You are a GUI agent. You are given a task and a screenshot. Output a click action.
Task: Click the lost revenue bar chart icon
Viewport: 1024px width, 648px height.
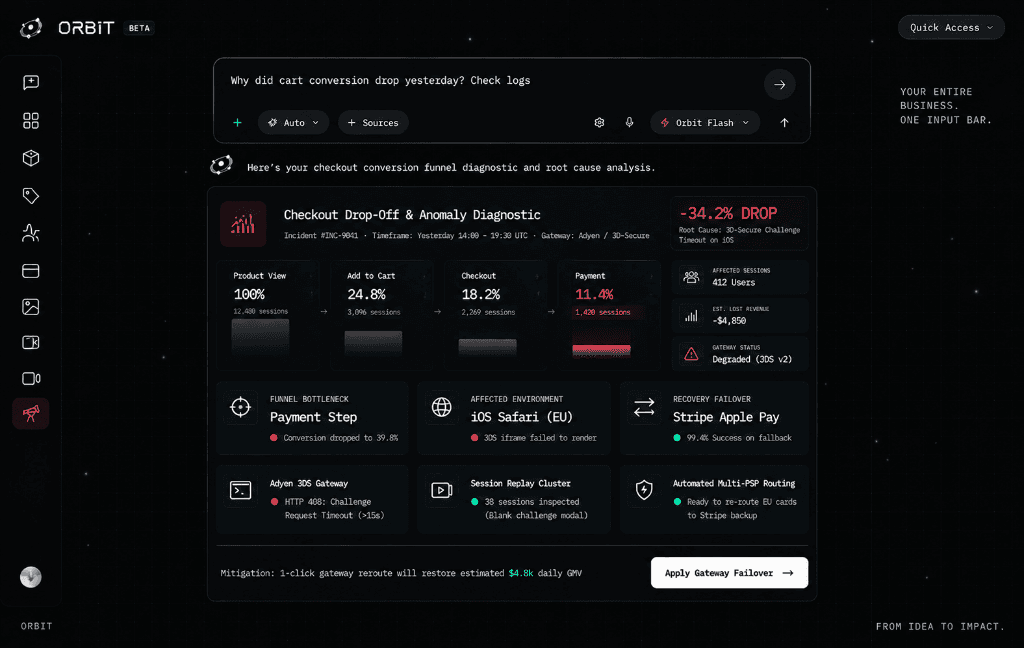click(x=691, y=316)
